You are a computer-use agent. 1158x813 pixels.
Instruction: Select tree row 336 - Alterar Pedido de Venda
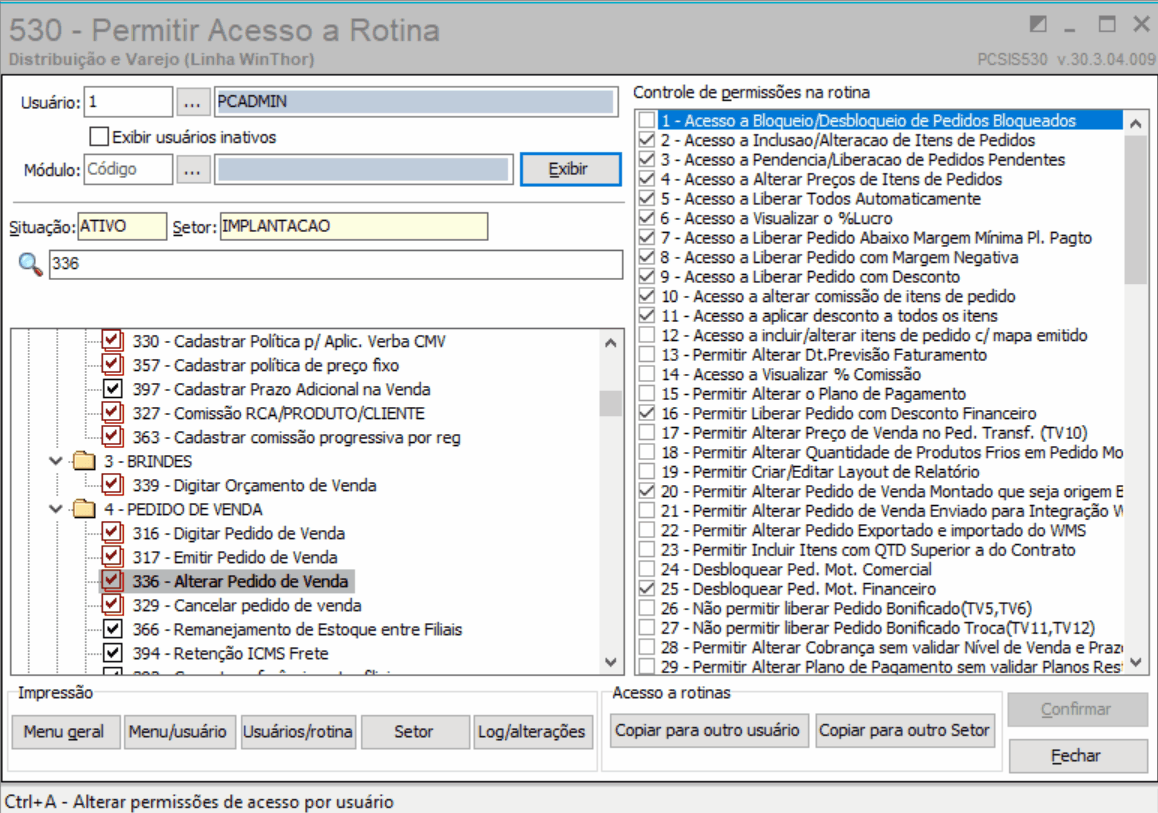240,581
